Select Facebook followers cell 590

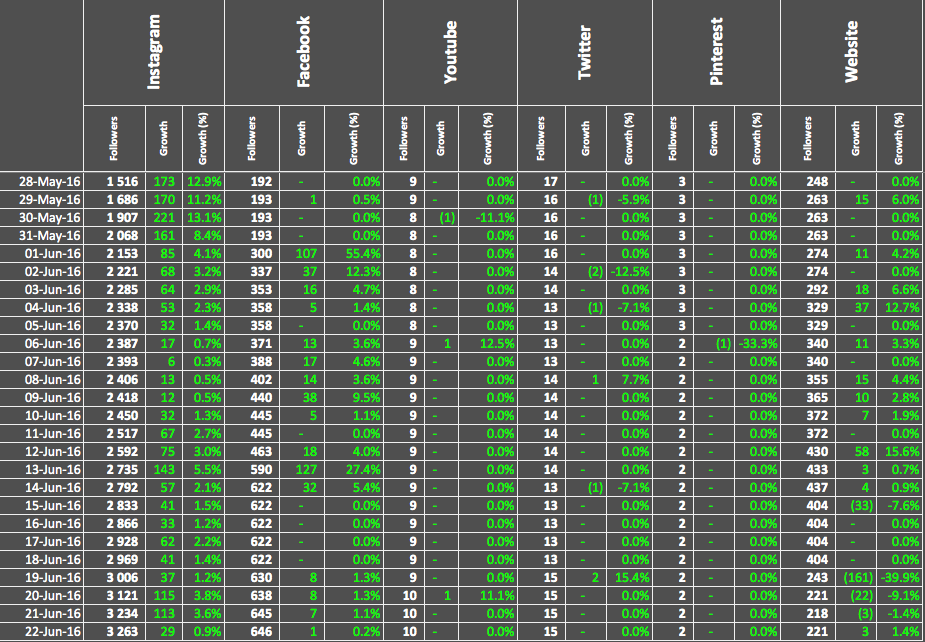(252, 470)
